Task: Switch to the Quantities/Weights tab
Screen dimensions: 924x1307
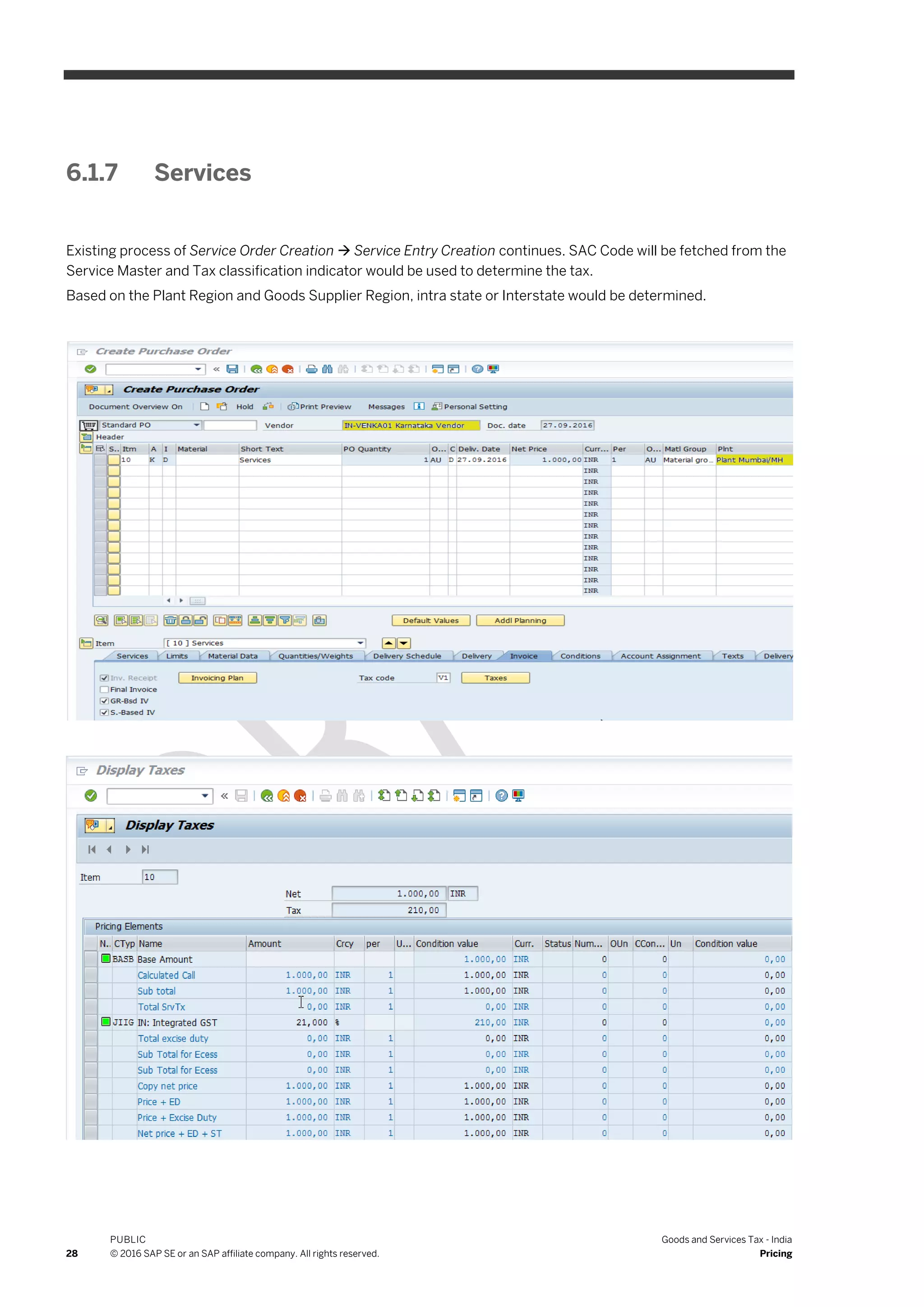Action: 315,656
